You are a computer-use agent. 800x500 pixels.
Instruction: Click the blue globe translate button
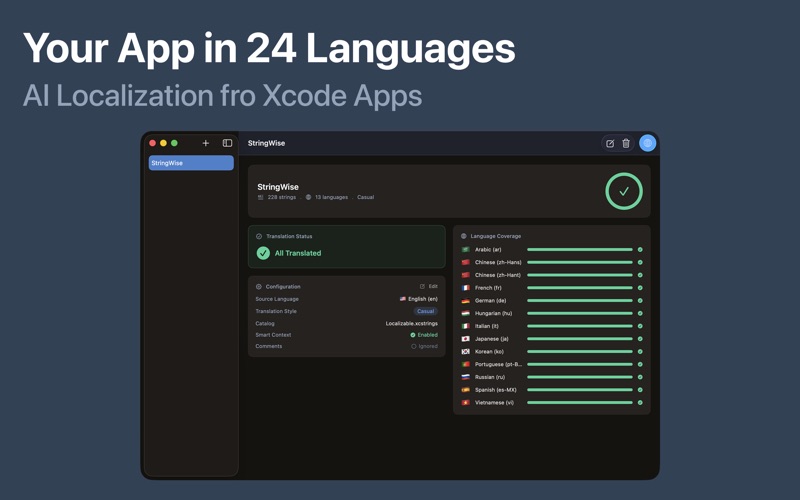[647, 143]
